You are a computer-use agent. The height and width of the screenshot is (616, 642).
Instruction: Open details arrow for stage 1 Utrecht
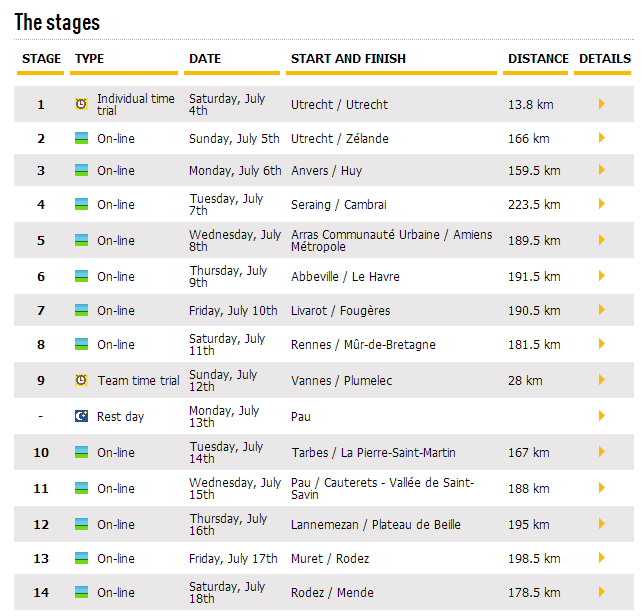point(601,104)
